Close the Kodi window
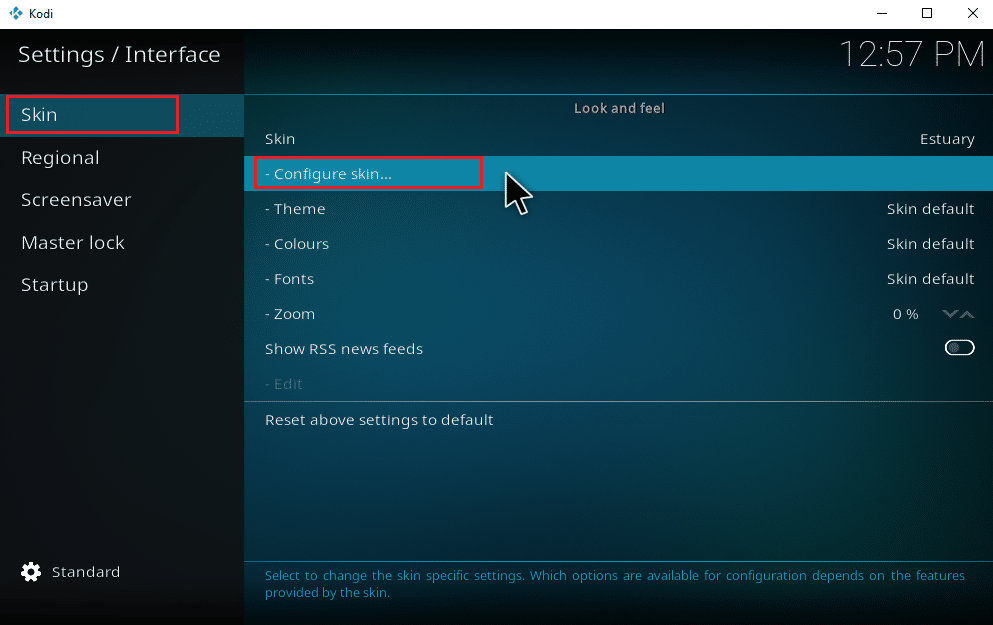 pyautogui.click(x=973, y=13)
